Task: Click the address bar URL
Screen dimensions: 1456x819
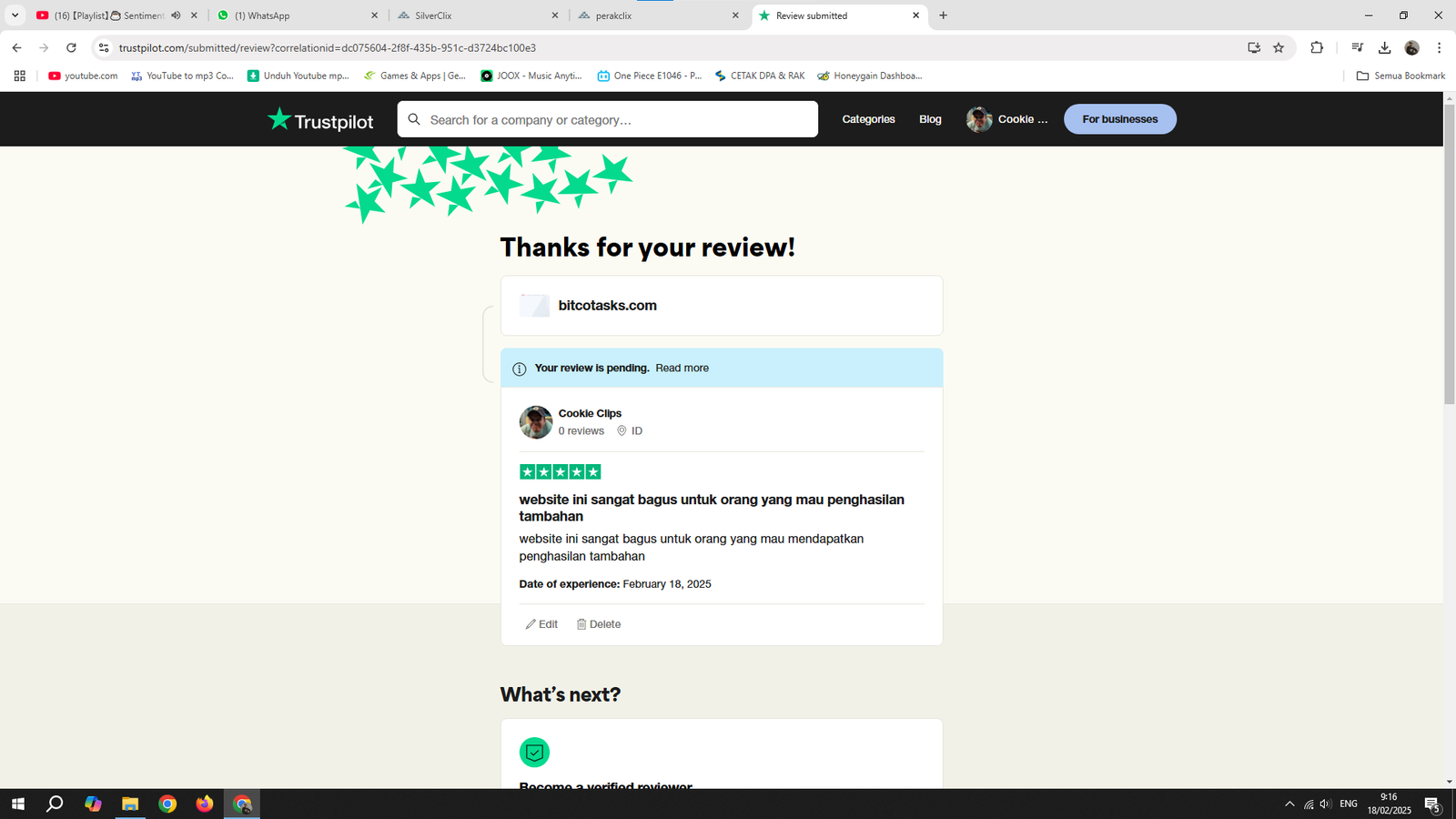Action: coord(328,47)
